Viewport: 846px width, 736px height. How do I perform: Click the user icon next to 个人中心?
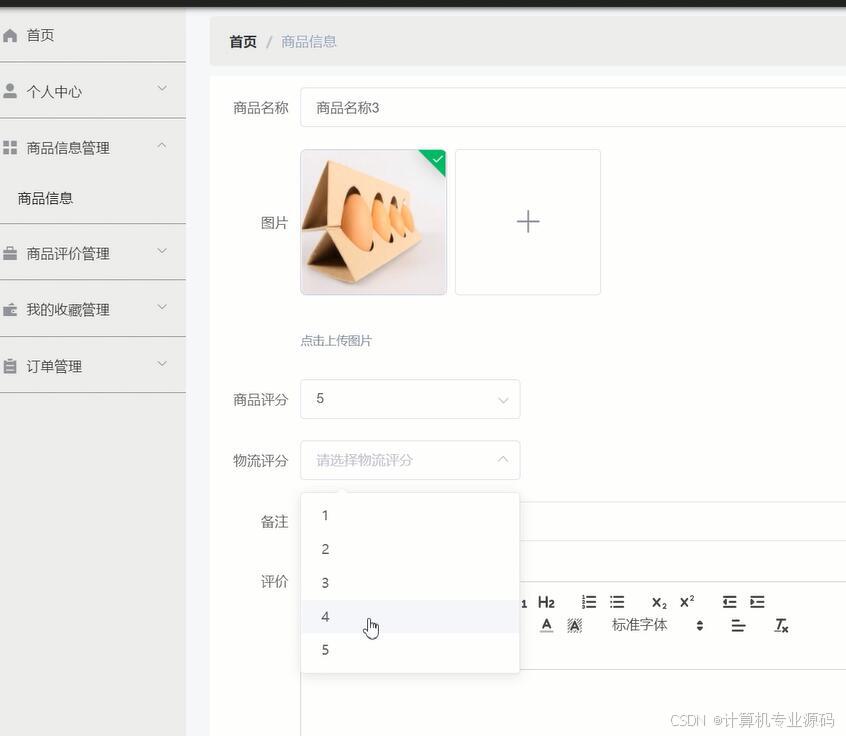click(10, 91)
